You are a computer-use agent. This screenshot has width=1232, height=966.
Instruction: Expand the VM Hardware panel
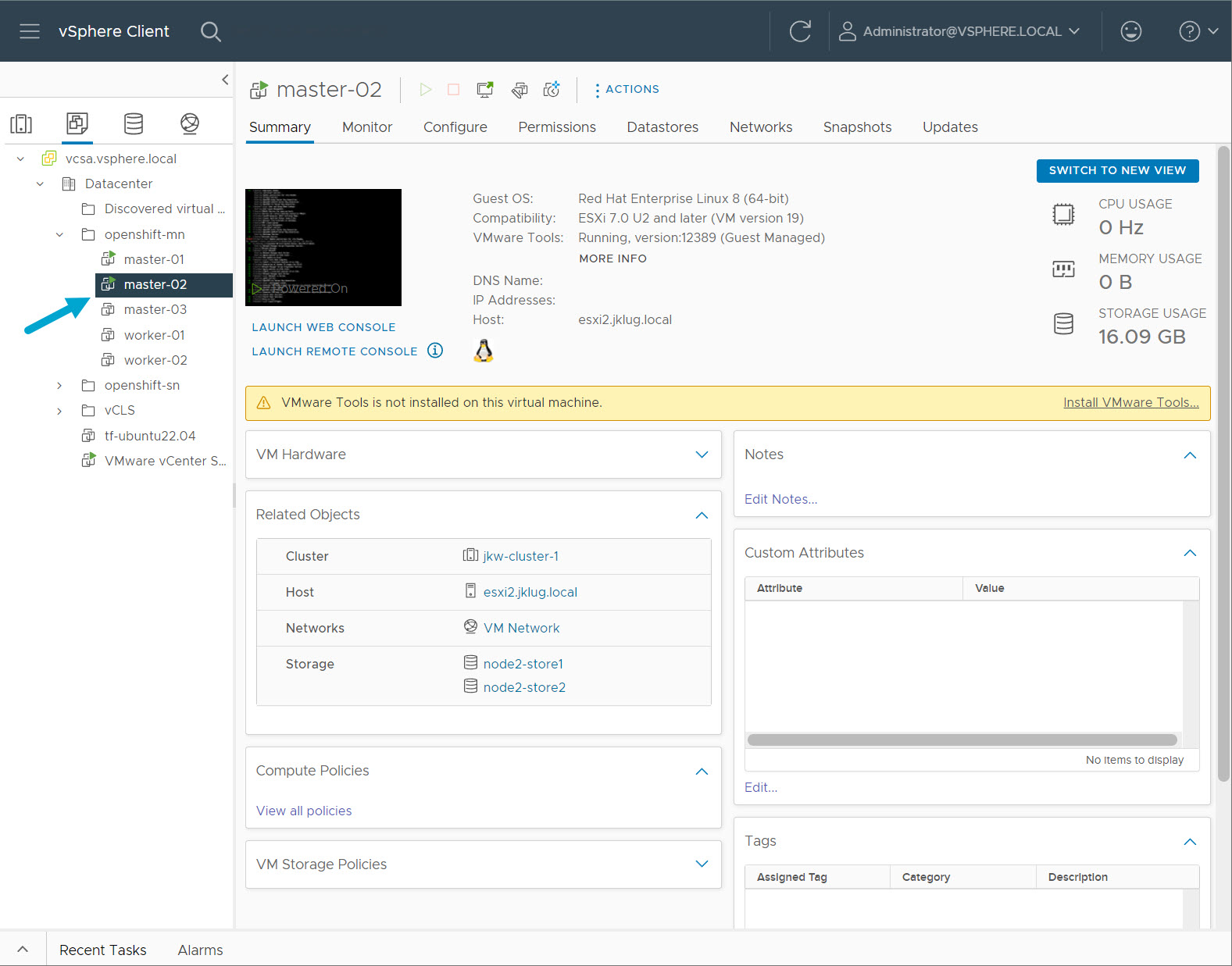coord(702,454)
